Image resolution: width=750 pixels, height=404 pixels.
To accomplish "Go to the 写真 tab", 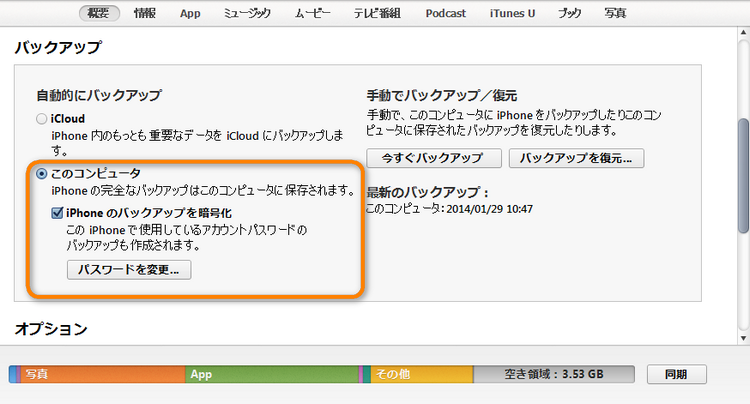I will point(615,13).
